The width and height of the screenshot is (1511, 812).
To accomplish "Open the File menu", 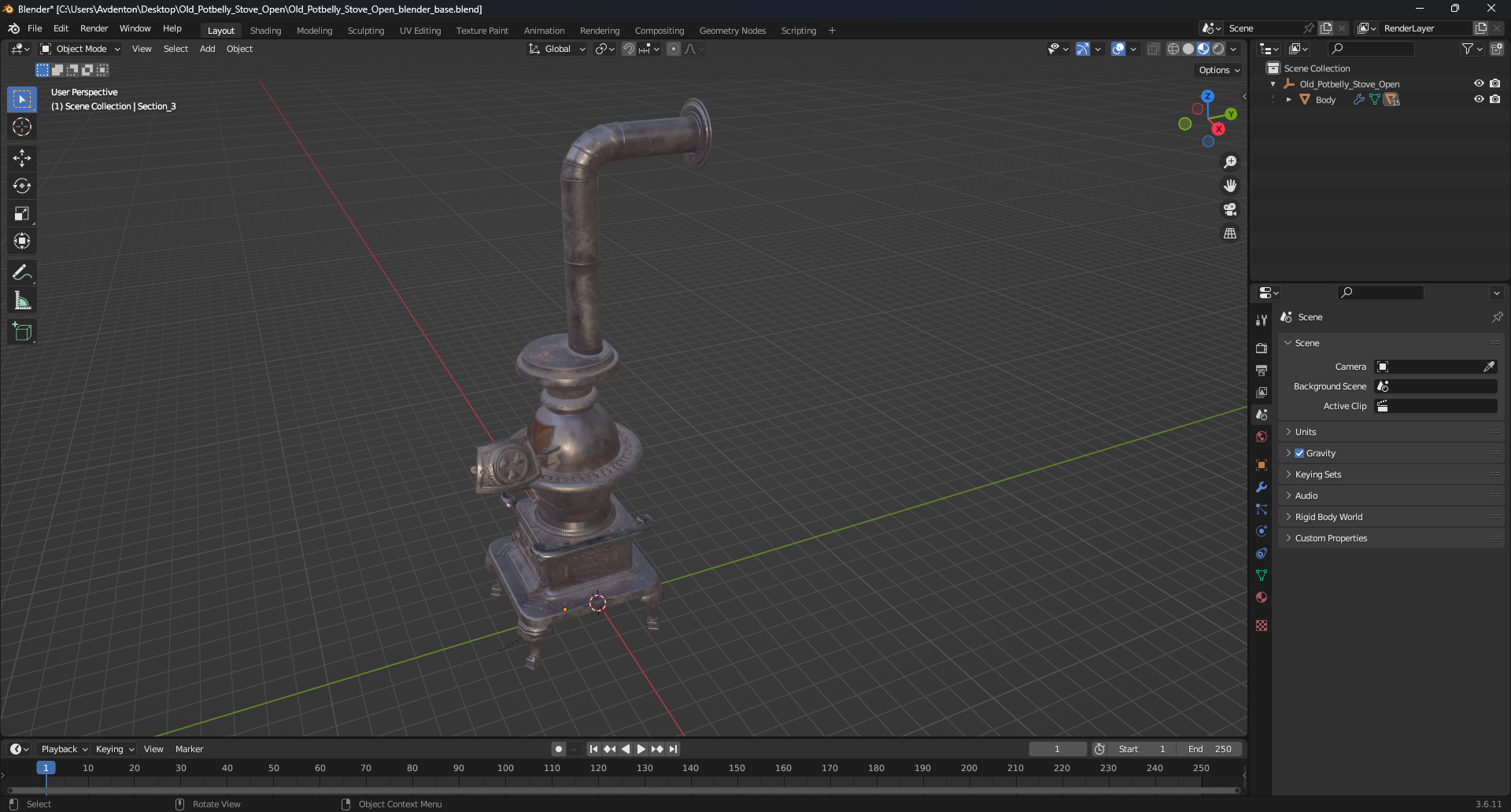I will pos(35,28).
